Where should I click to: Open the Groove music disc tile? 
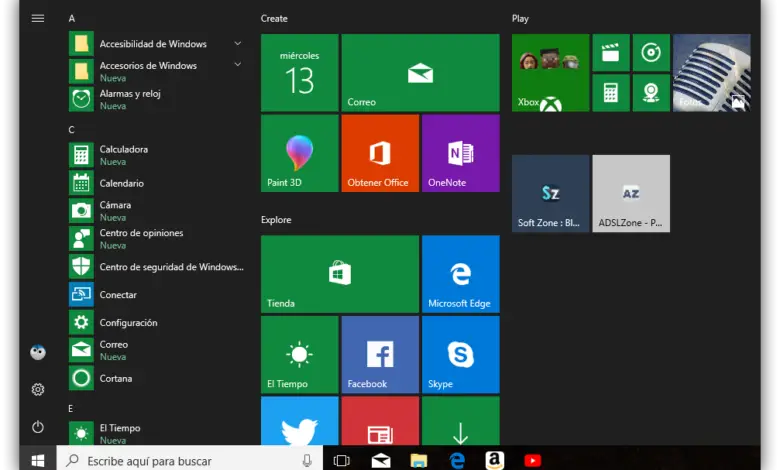click(x=651, y=52)
